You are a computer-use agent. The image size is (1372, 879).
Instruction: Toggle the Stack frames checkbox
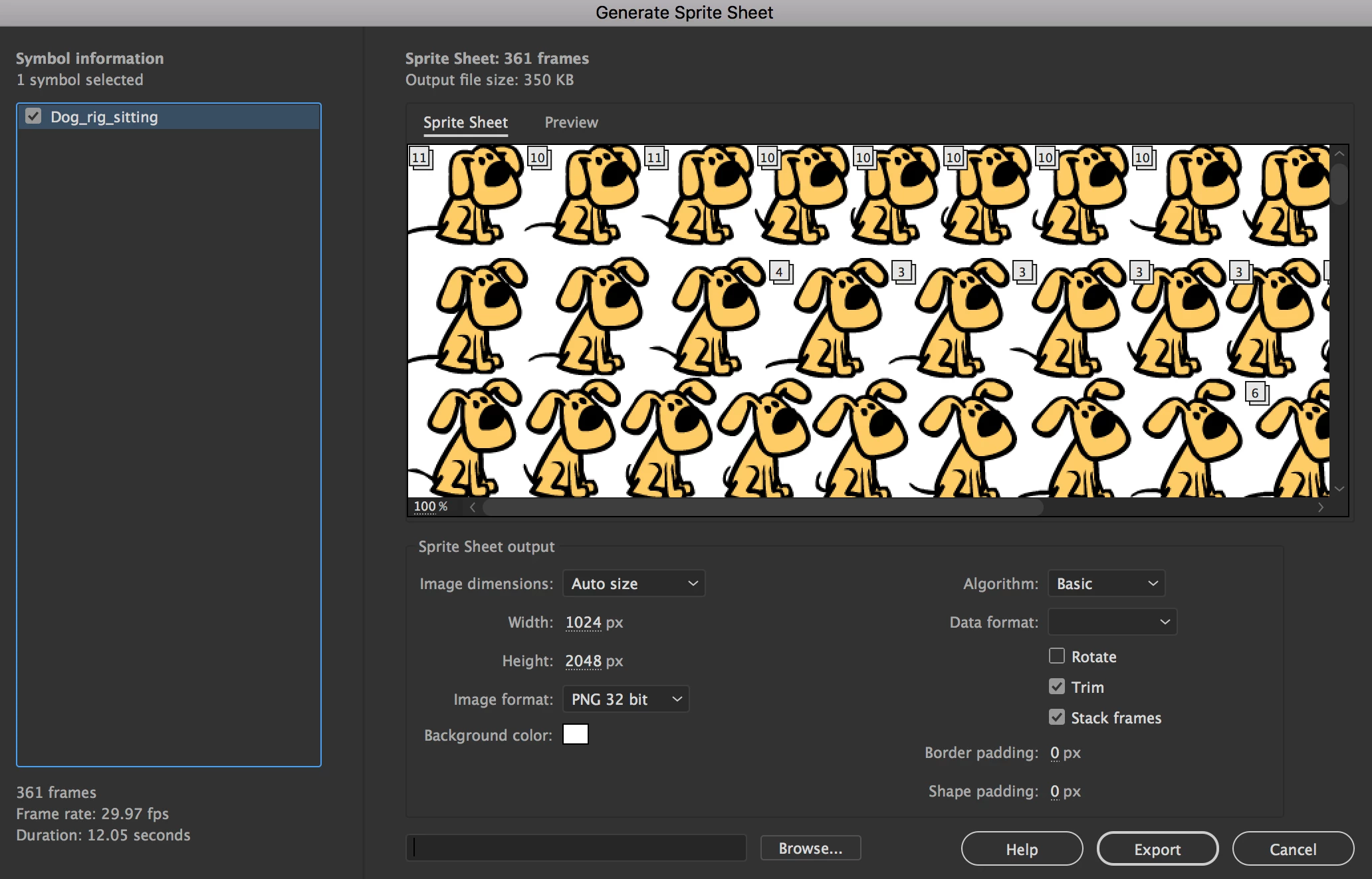click(x=1056, y=717)
